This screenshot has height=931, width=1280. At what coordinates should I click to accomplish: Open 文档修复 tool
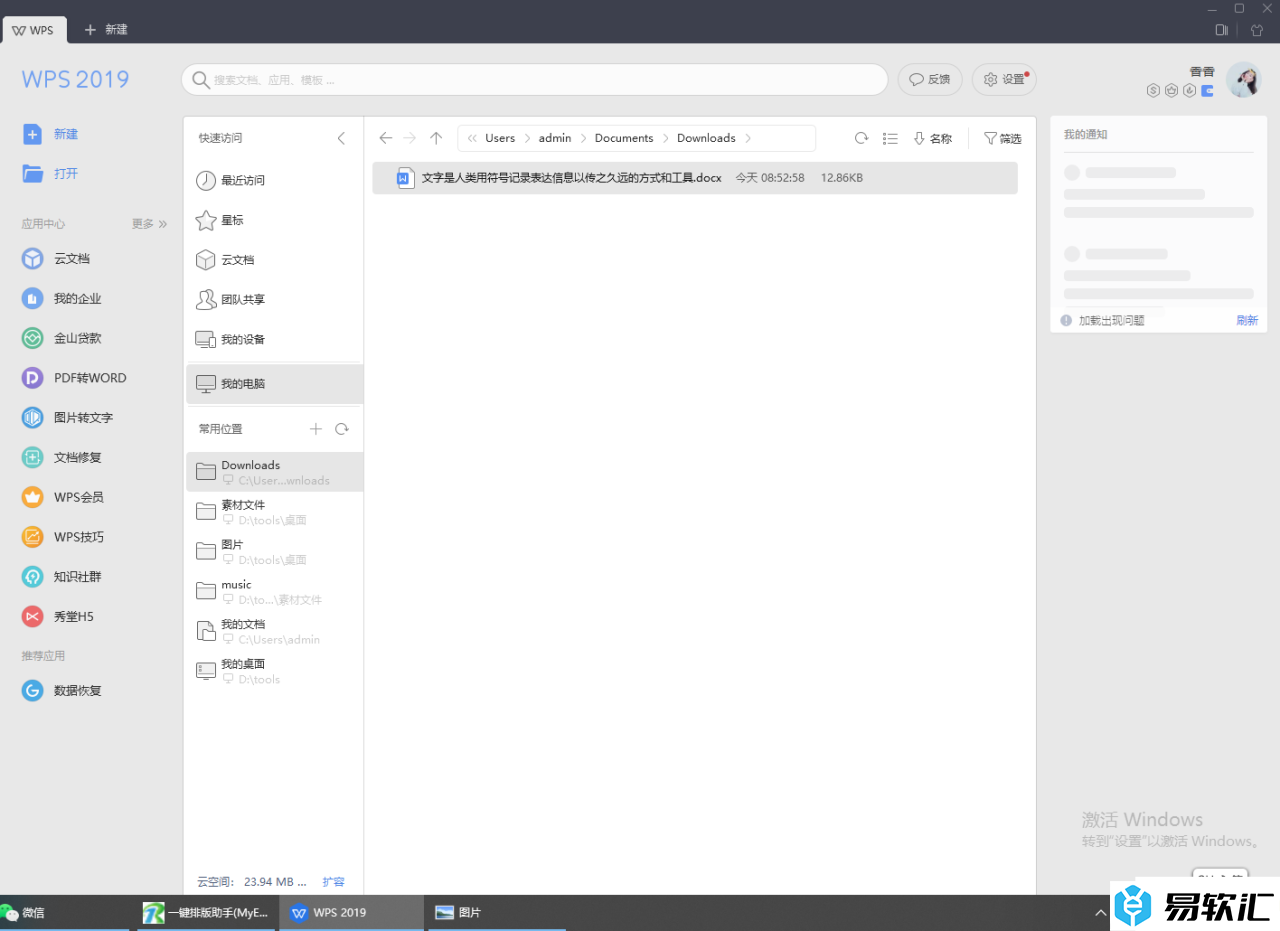pyautogui.click(x=62, y=457)
